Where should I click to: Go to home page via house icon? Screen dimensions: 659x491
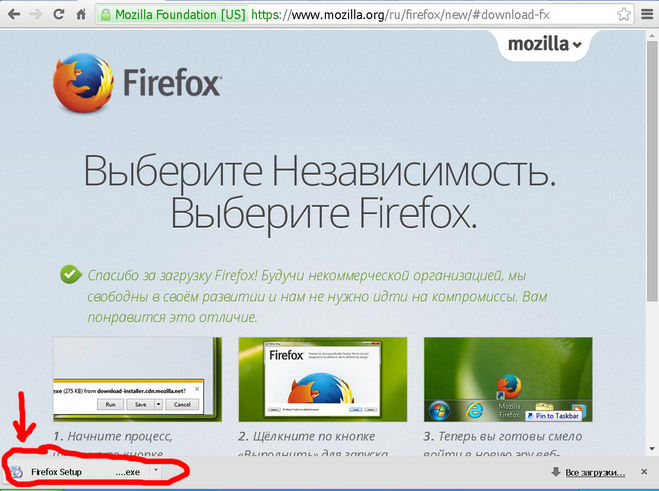pyautogui.click(x=81, y=14)
